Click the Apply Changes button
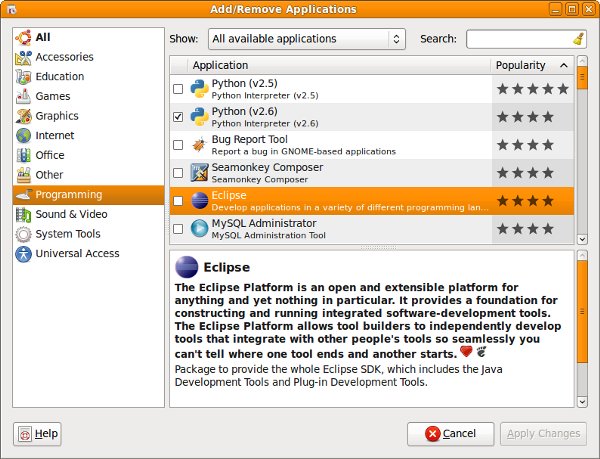Viewport: 600px width, 459px height. (543, 434)
